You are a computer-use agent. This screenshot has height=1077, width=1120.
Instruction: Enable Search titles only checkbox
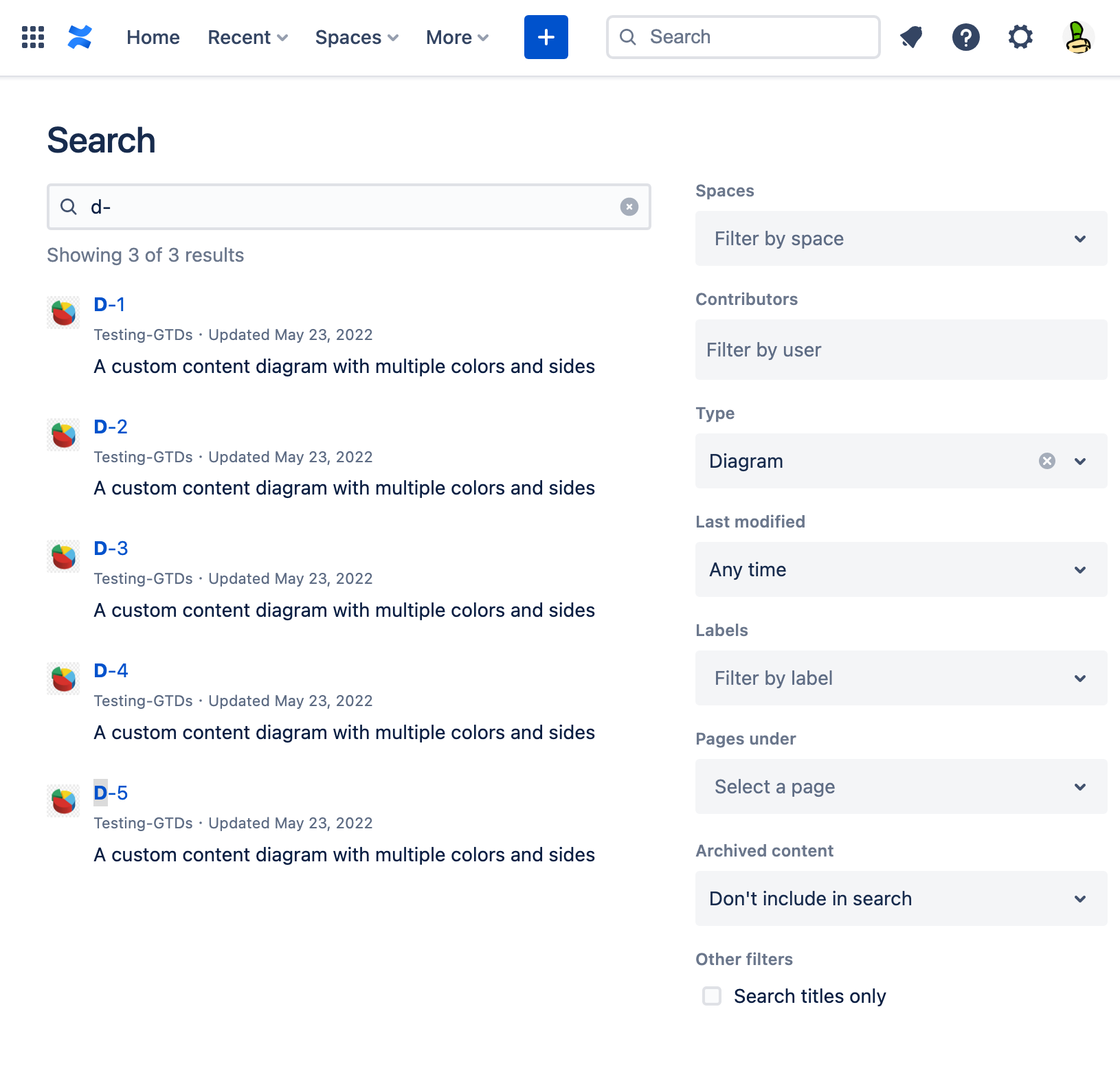(712, 996)
